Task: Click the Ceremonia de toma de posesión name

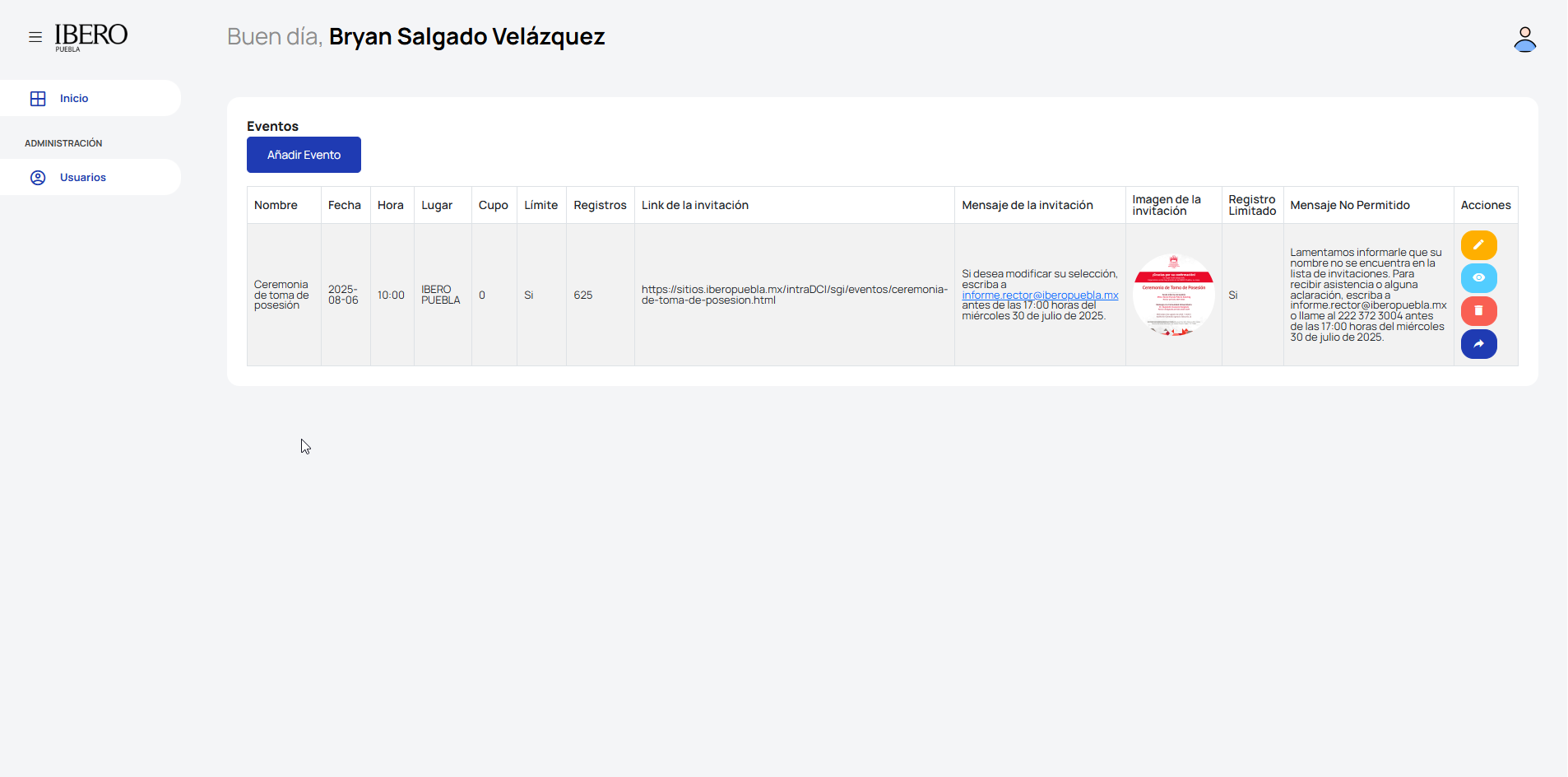Action: tap(281, 295)
